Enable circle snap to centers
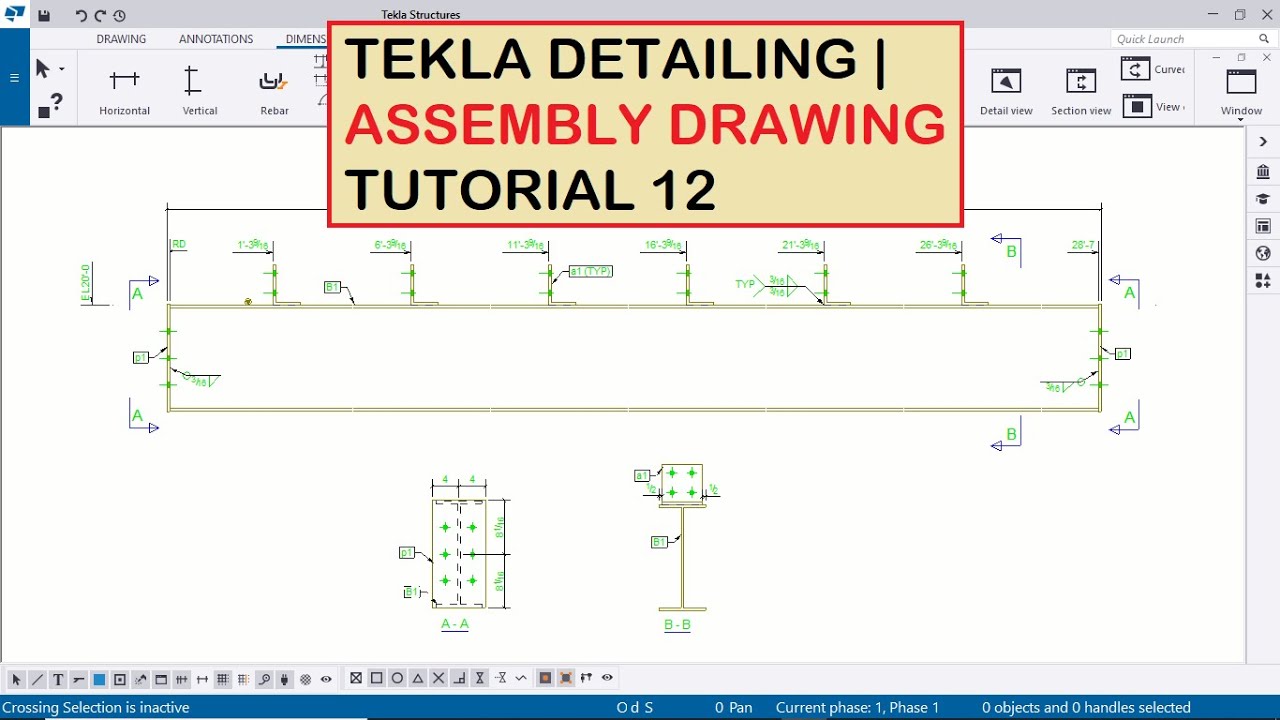This screenshot has width=1280, height=720. (x=397, y=678)
